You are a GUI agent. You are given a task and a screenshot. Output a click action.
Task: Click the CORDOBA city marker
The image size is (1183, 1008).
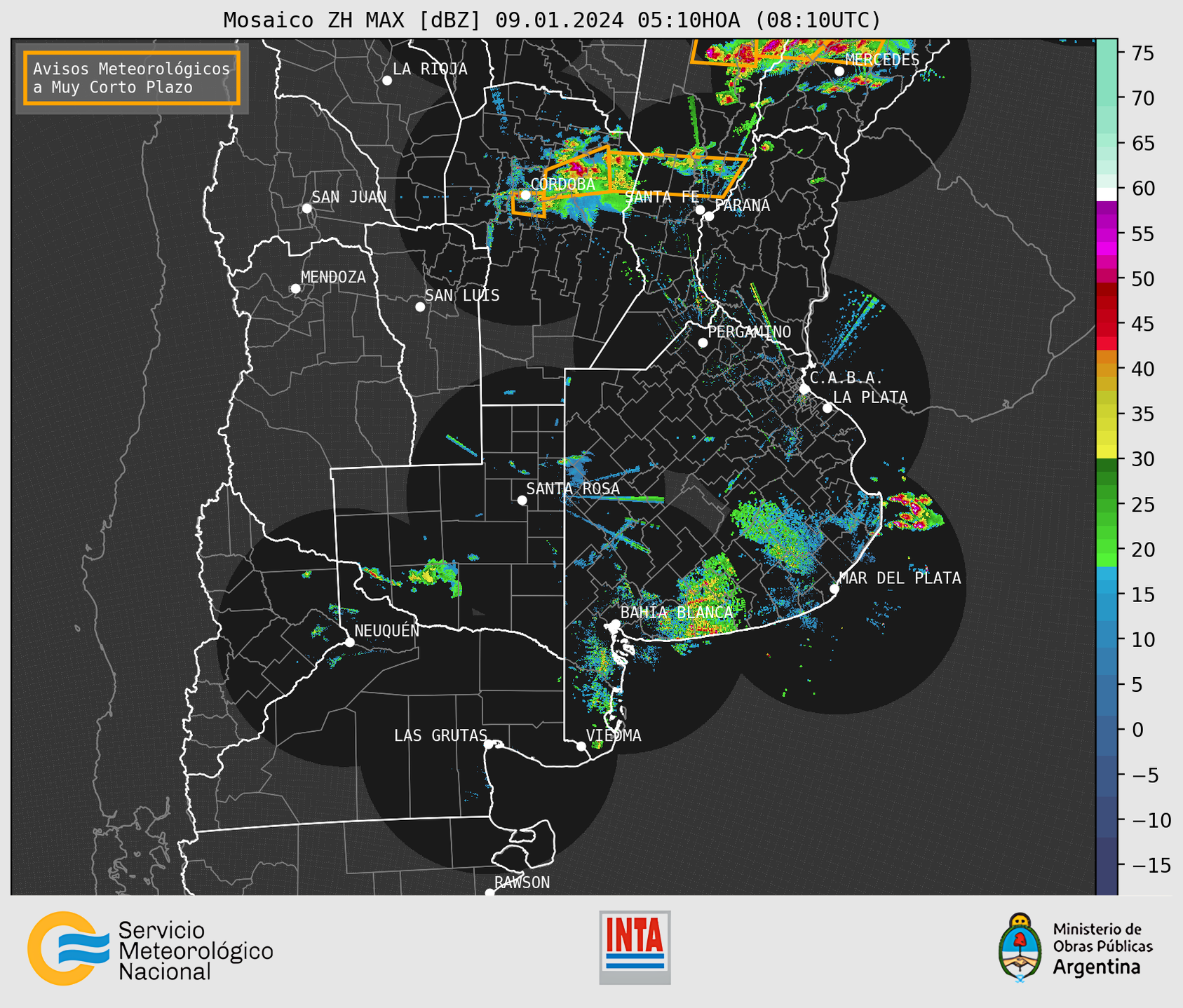pos(525,195)
